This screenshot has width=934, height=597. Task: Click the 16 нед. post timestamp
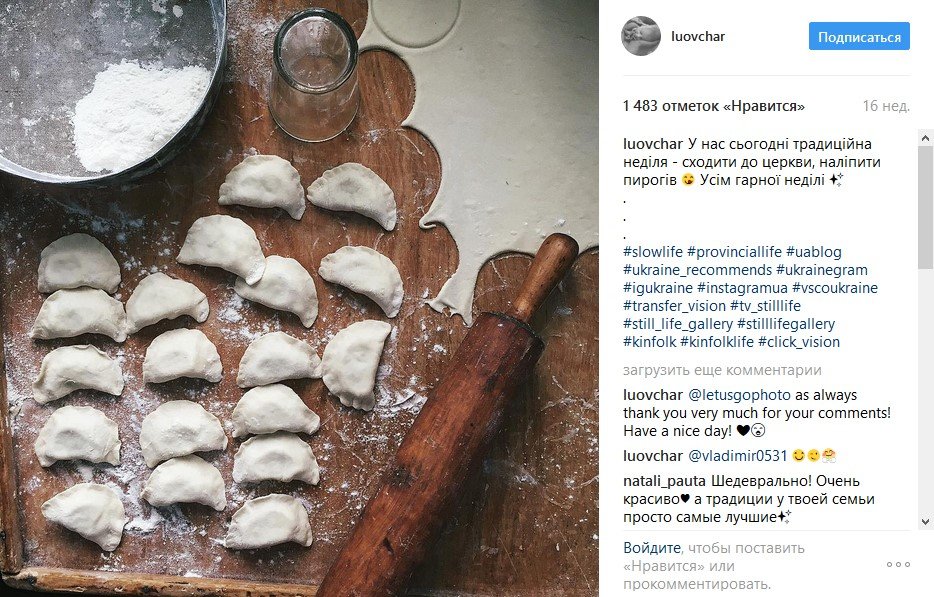pos(886,106)
